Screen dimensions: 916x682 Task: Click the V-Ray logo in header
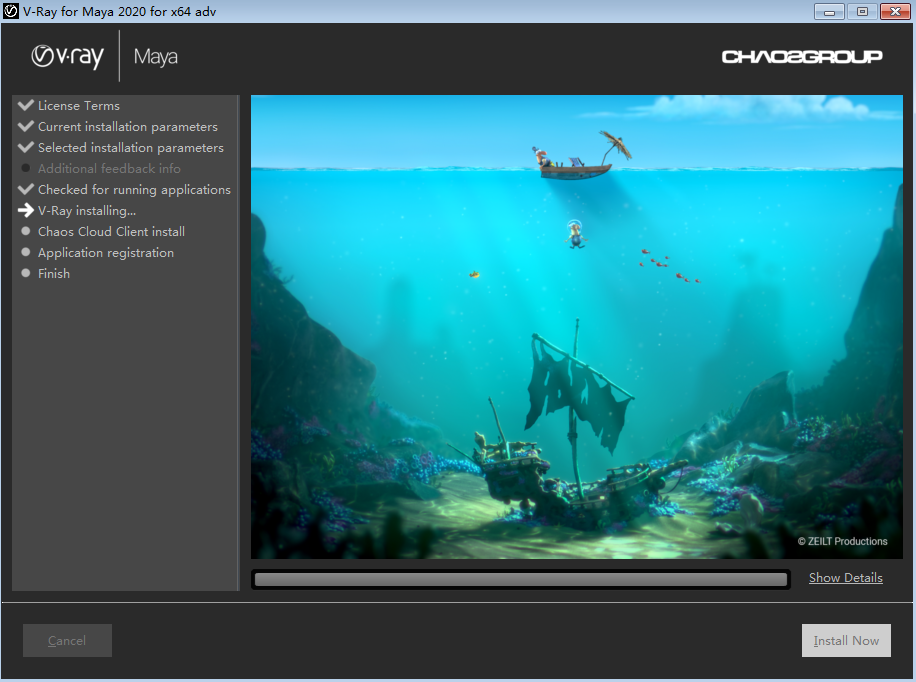[x=67, y=56]
